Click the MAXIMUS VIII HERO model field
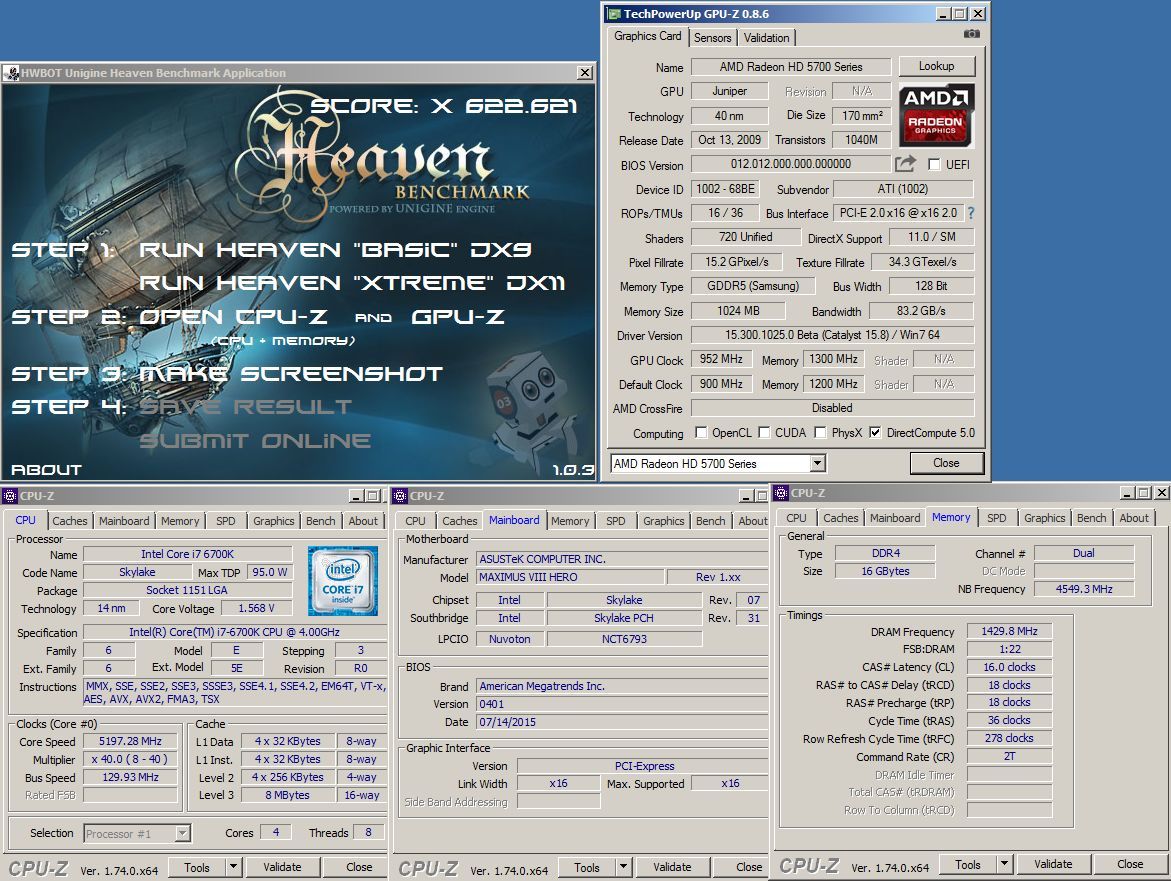The image size is (1171, 881). [x=571, y=577]
